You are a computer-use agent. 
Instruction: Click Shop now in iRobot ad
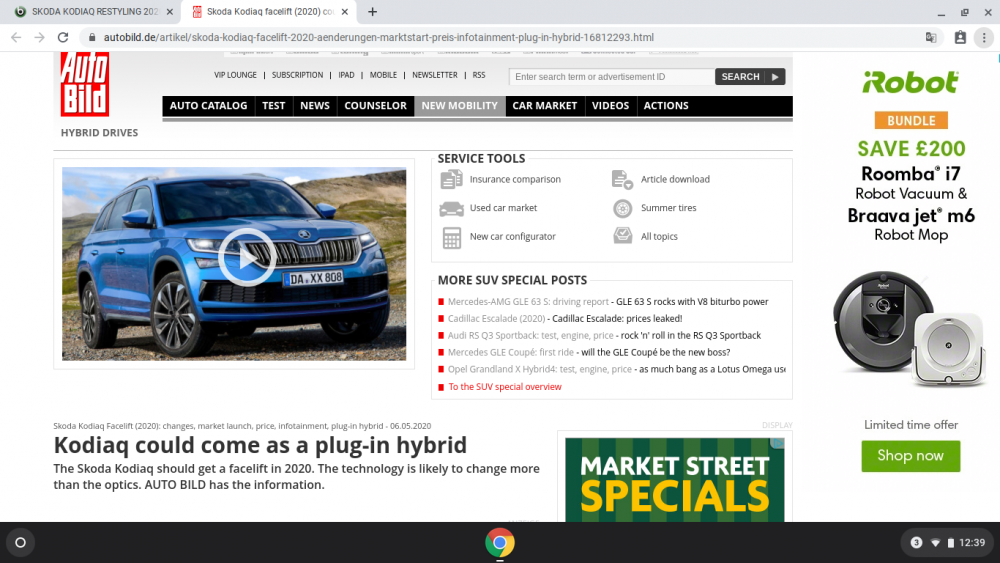pyautogui.click(x=910, y=456)
